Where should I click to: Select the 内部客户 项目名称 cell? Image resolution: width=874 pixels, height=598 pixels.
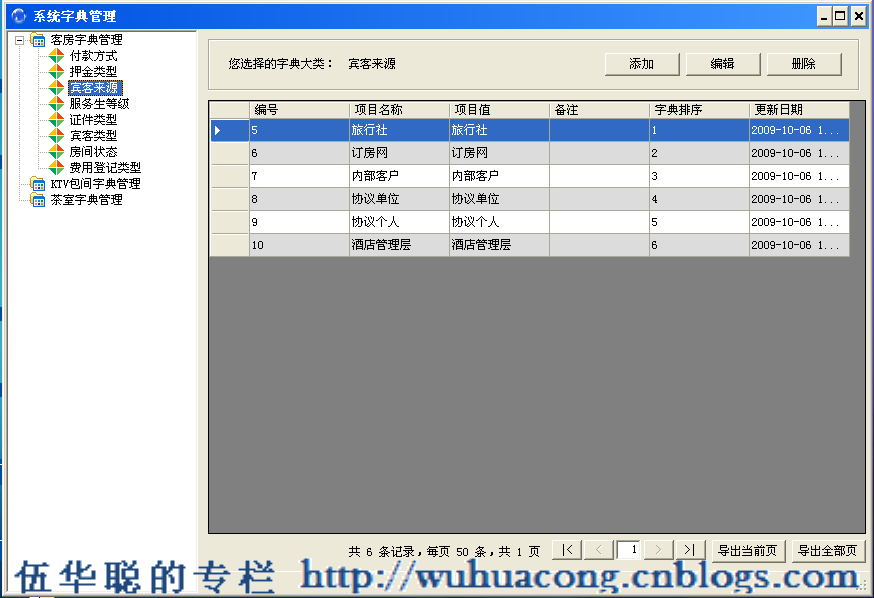(x=400, y=176)
